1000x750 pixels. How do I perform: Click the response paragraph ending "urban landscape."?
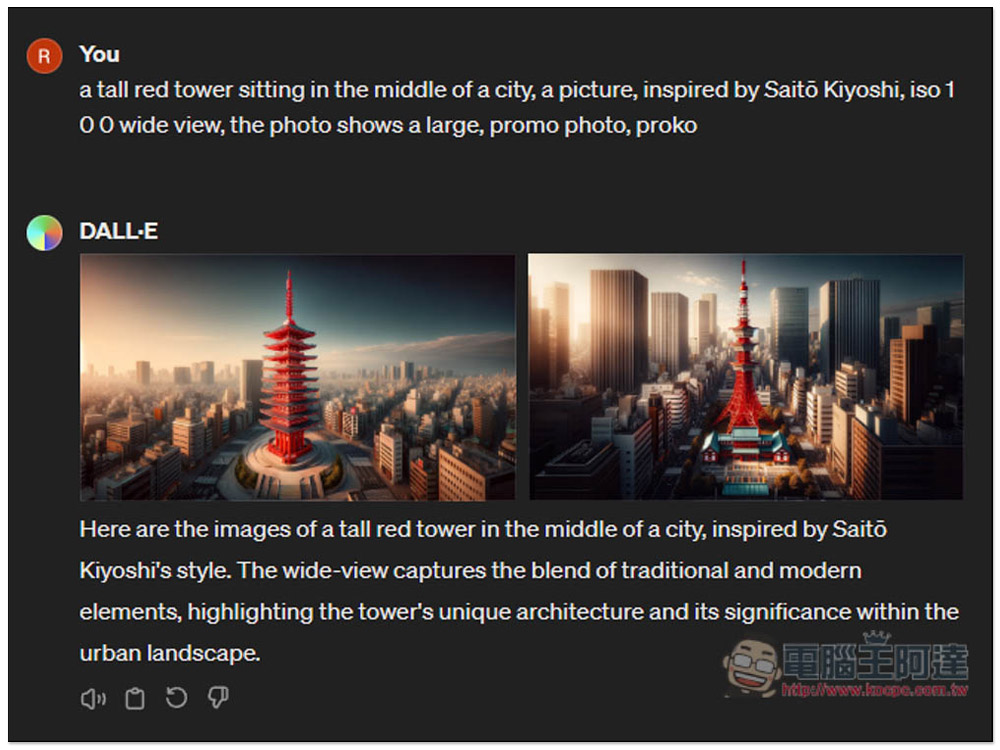[x=519, y=591]
